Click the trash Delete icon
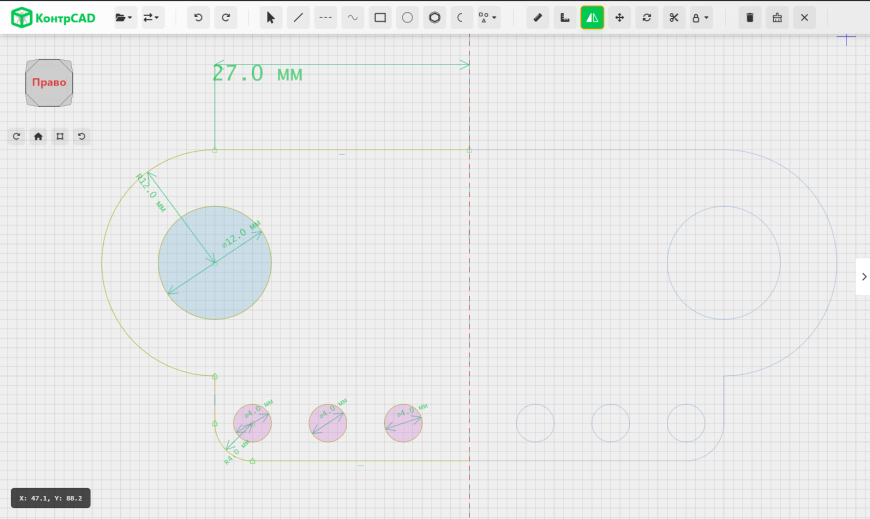 pyautogui.click(x=750, y=18)
